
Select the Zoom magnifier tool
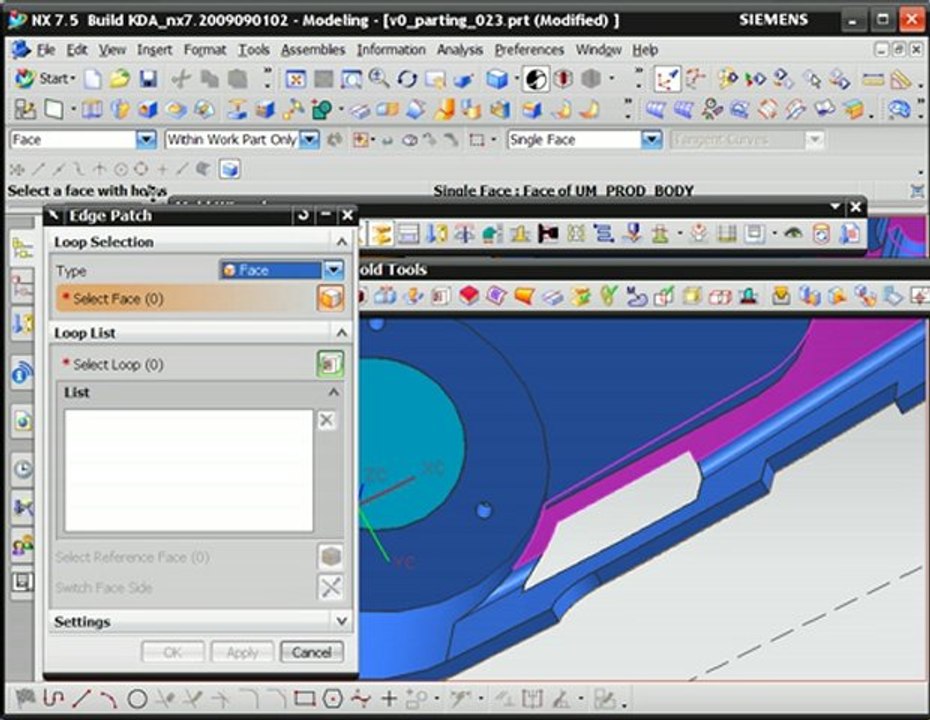coord(379,78)
